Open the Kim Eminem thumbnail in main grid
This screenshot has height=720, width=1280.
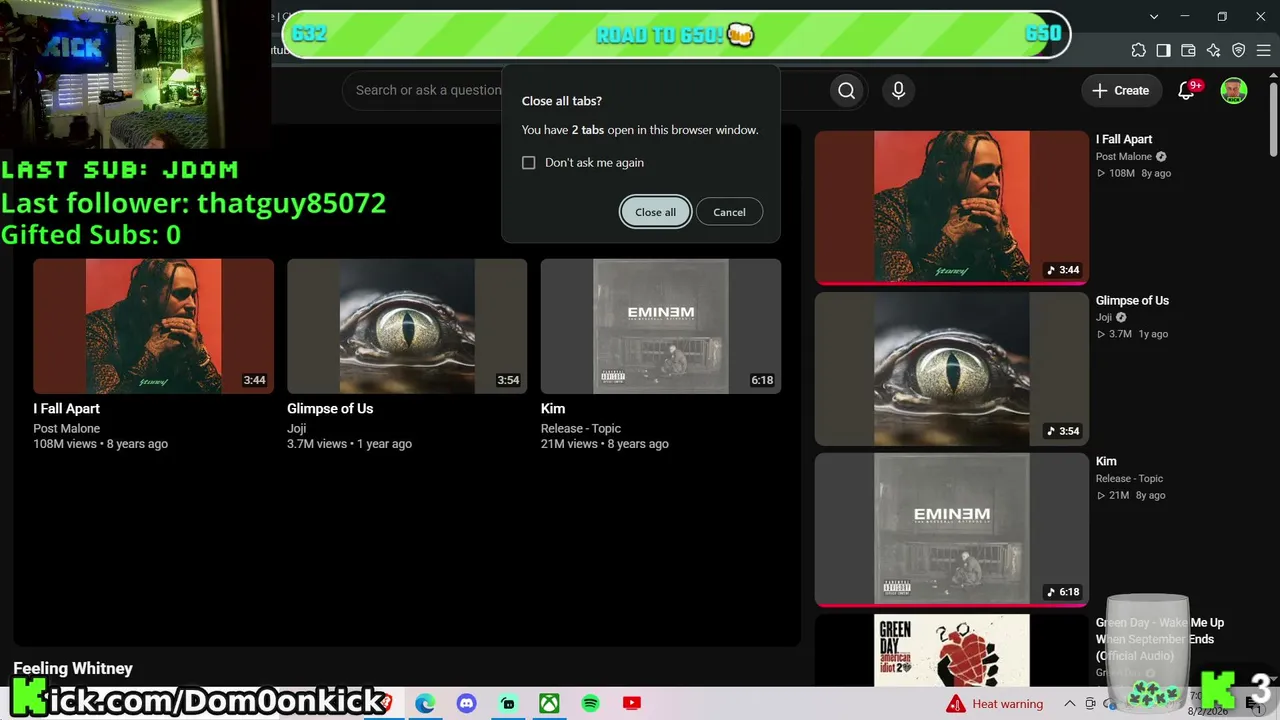661,326
